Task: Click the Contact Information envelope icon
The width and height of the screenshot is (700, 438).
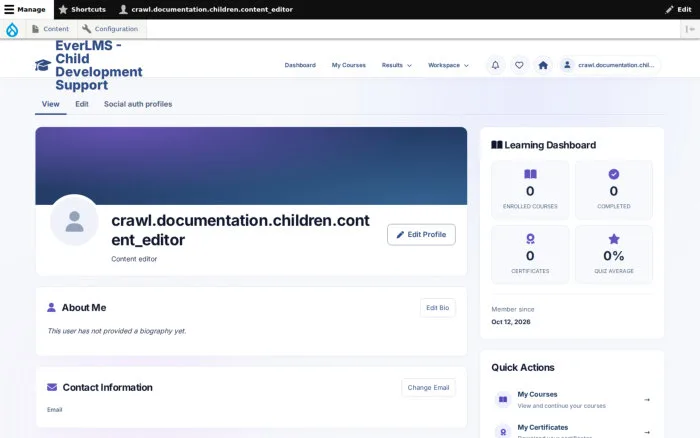Action: pos(52,387)
